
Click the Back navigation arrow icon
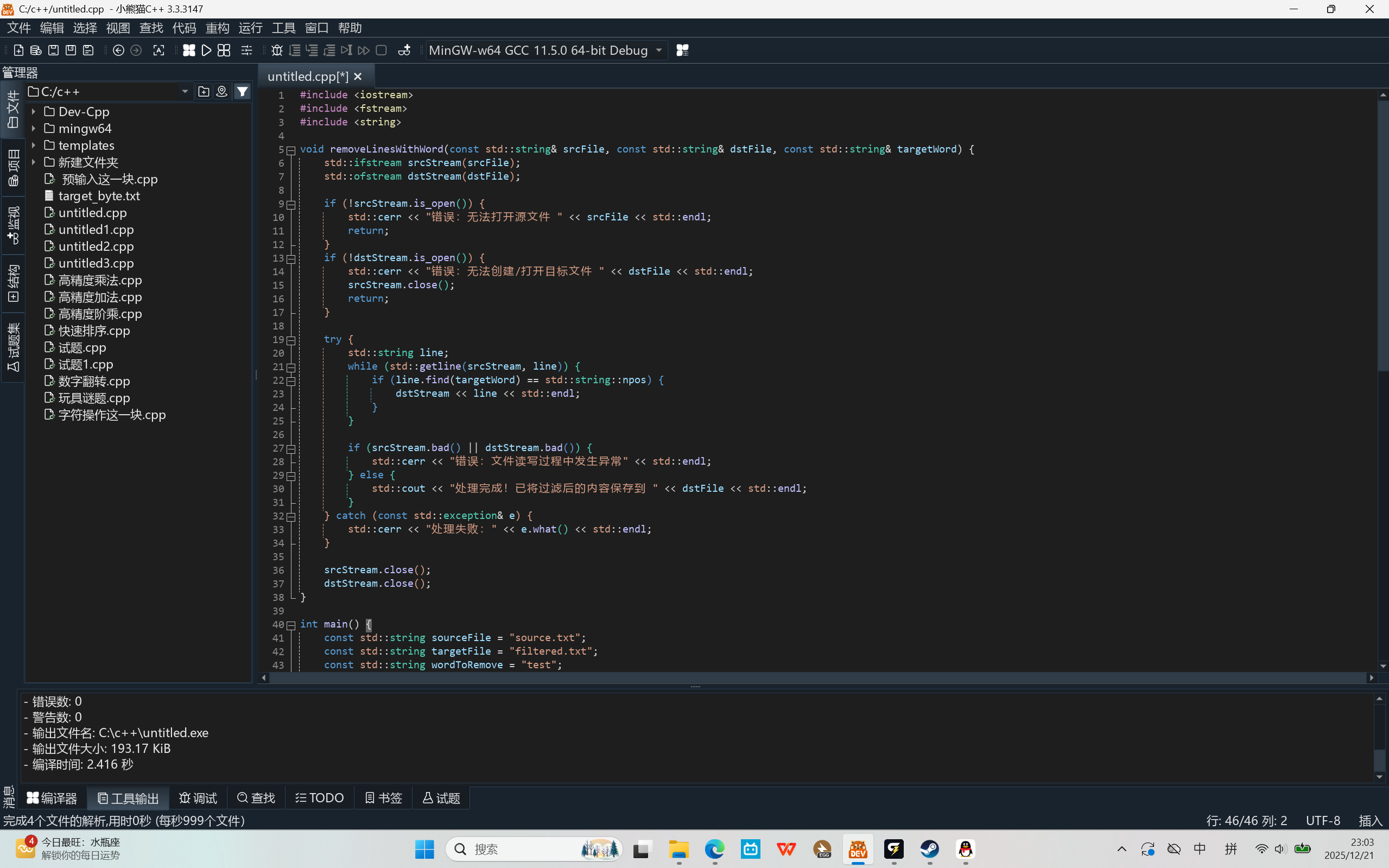point(118,50)
